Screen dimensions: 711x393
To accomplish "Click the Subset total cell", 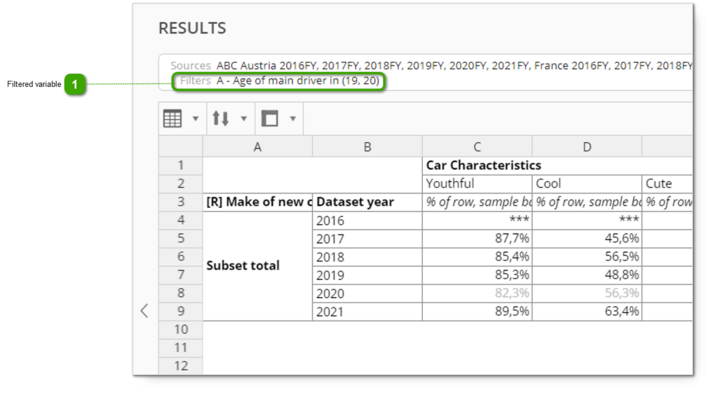I will tap(258, 266).
